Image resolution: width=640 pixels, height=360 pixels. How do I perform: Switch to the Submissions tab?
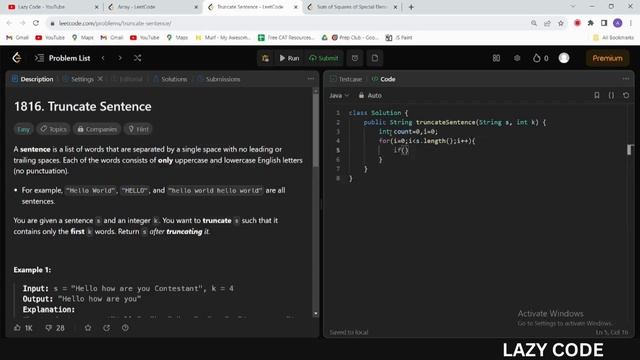tap(219, 79)
